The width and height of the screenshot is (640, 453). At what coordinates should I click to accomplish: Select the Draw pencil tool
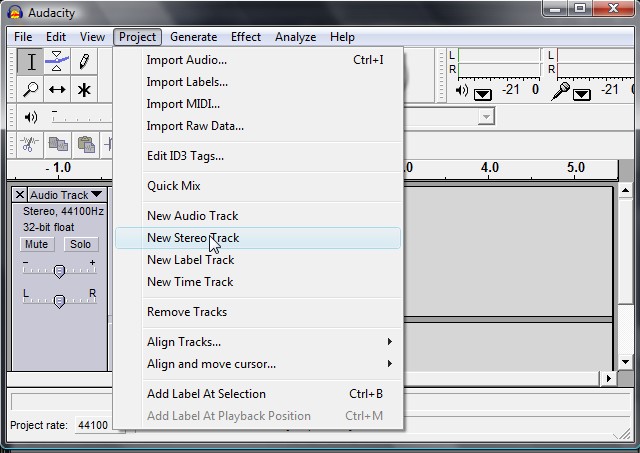coord(84,61)
